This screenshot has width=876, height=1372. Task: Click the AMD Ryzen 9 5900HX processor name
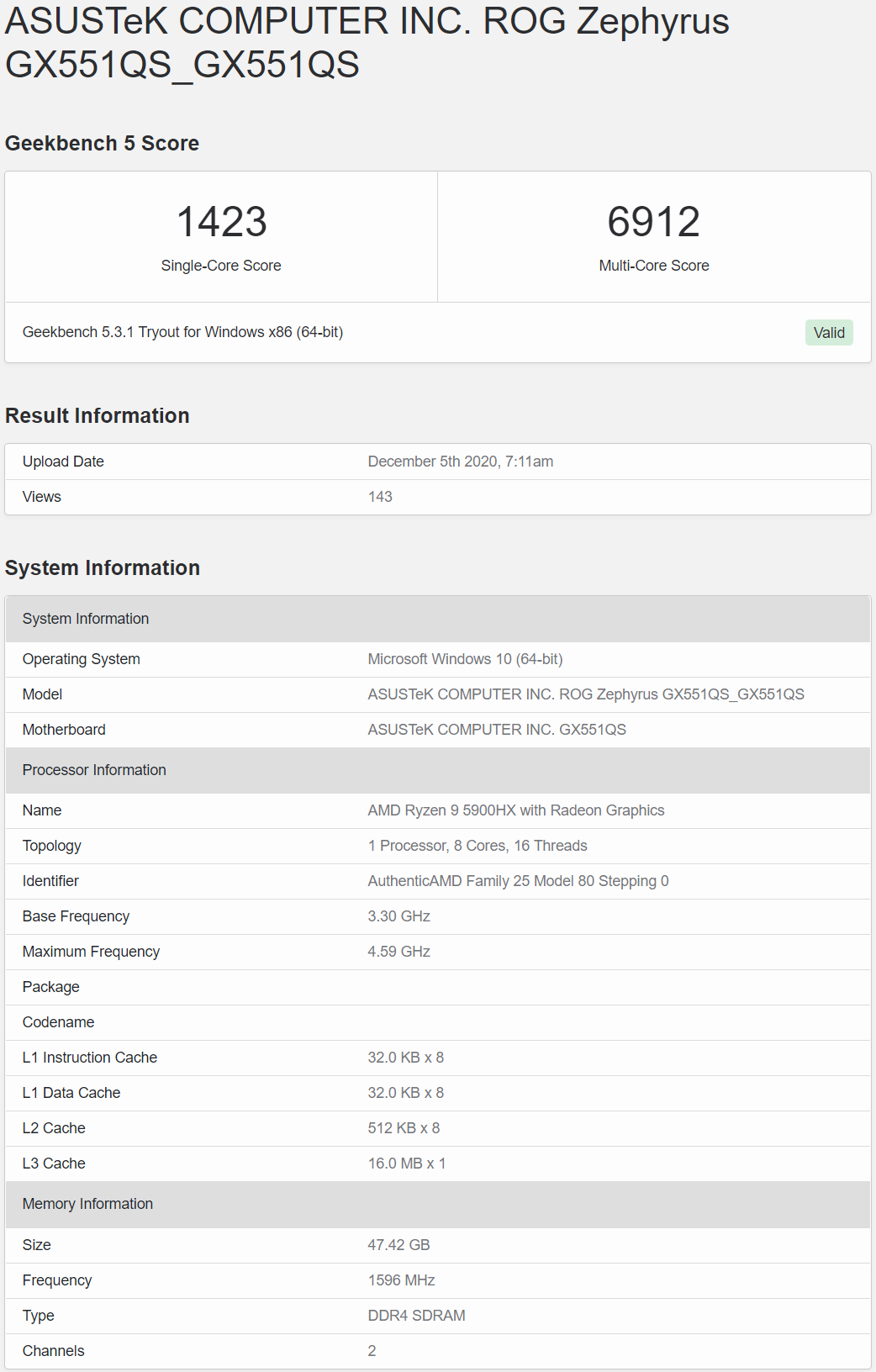point(515,810)
